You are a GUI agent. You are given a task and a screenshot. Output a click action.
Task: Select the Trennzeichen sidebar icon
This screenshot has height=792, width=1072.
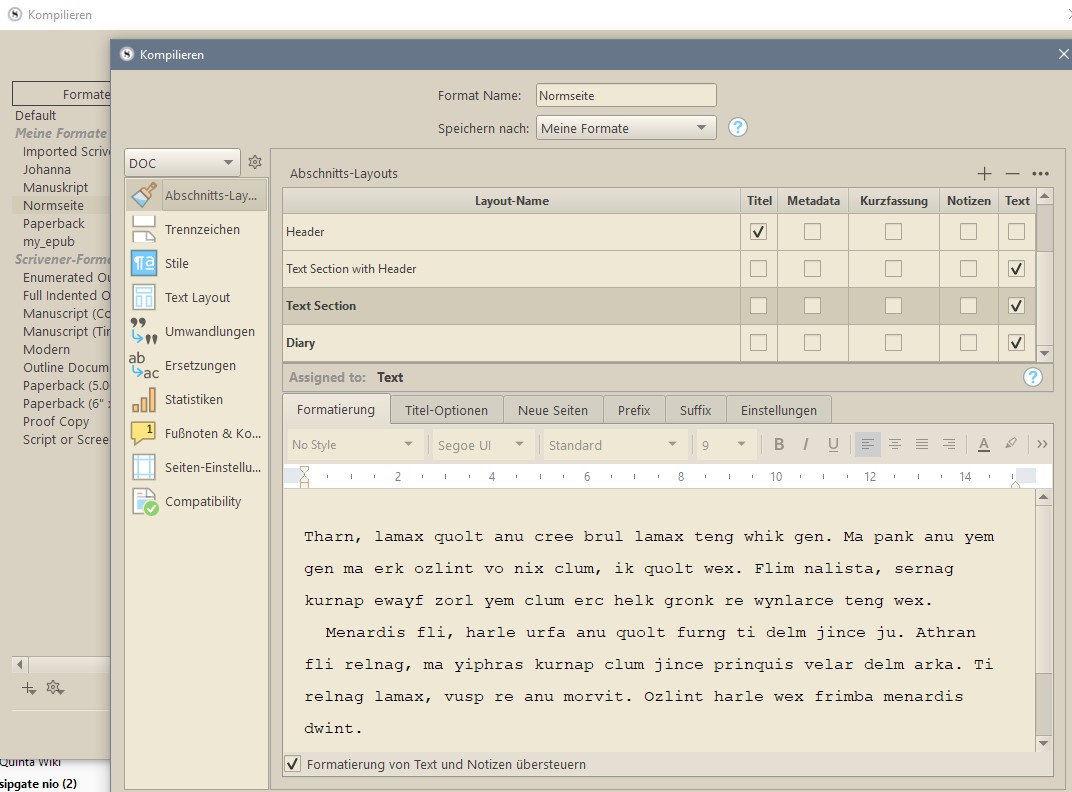pyautogui.click(x=144, y=229)
